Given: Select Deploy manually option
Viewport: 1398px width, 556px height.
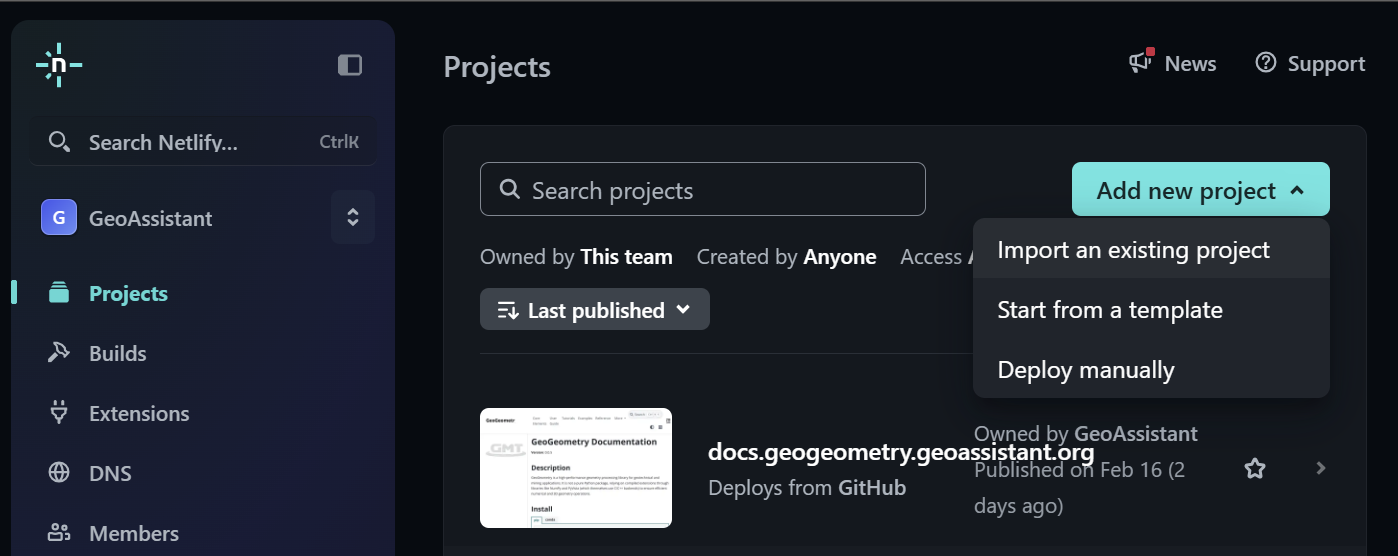Looking at the screenshot, I should tap(1086, 370).
